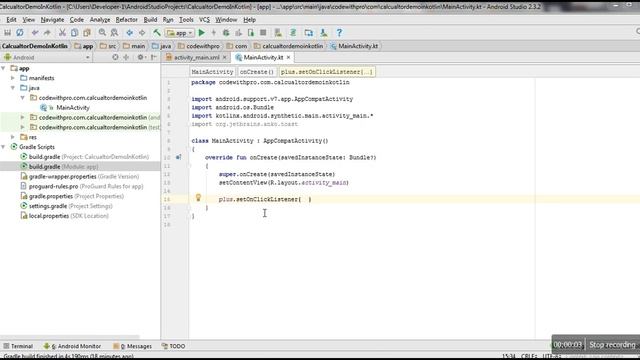Expand the res folder

tap(13, 137)
